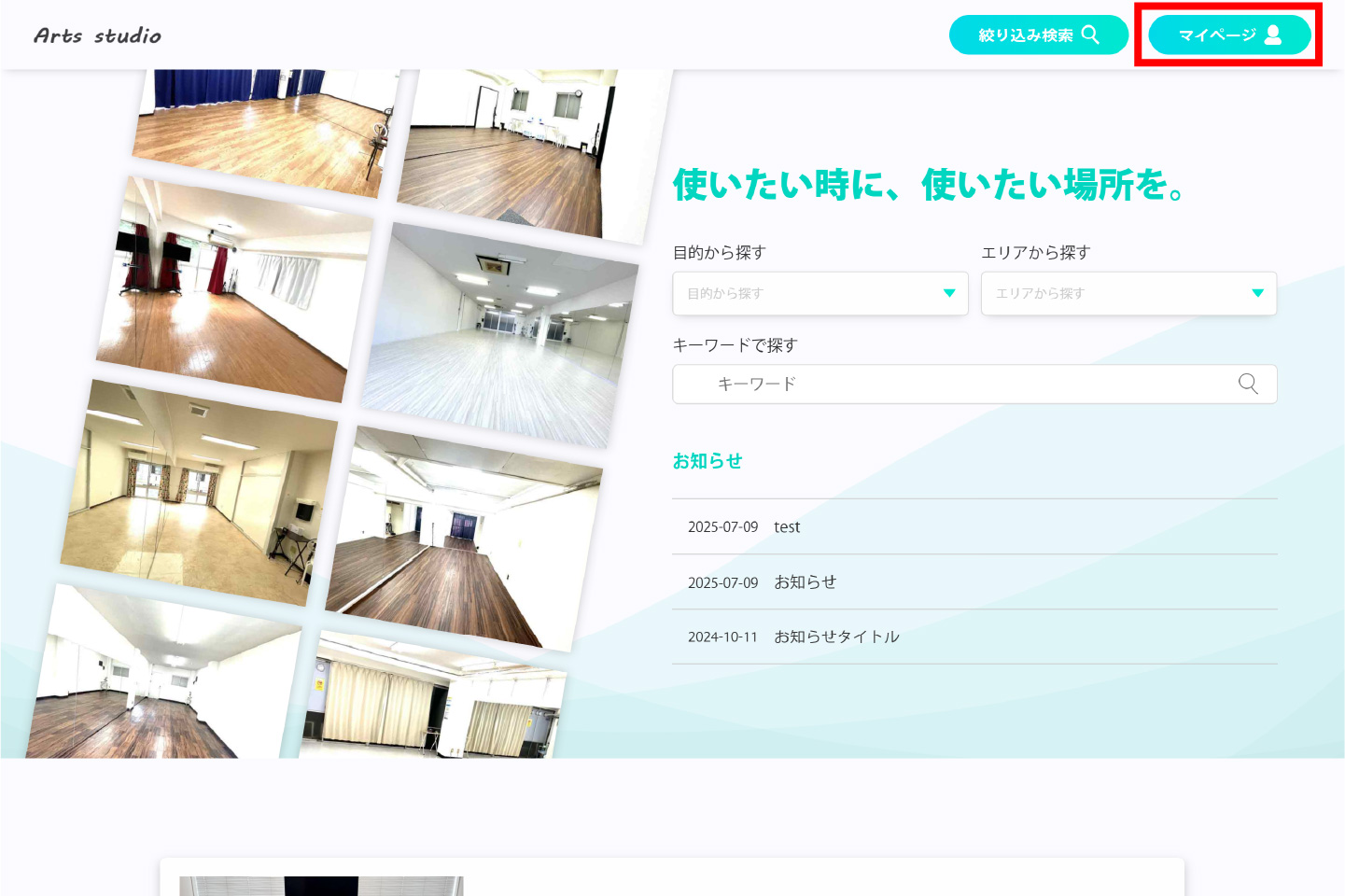Click the studio photo with blue curtains
The height and width of the screenshot is (896, 1345).
[266, 126]
